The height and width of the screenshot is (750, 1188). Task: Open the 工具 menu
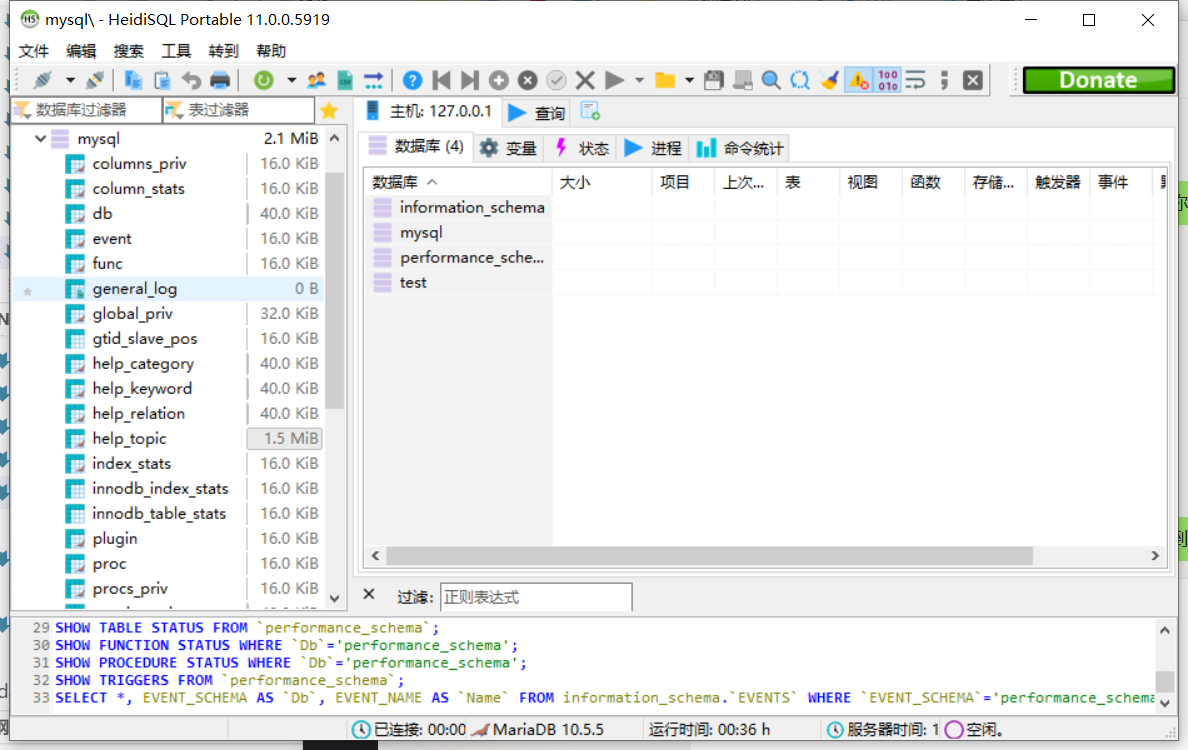pyautogui.click(x=176, y=51)
